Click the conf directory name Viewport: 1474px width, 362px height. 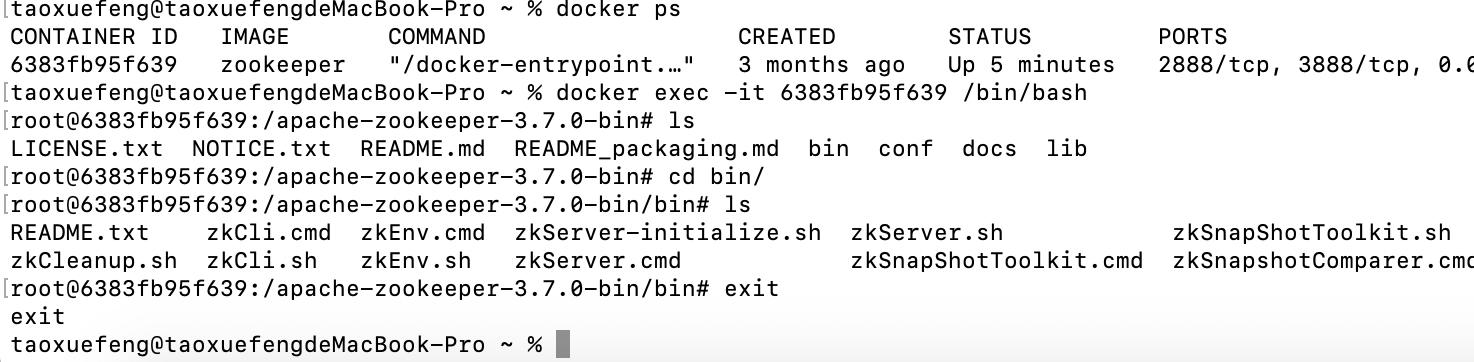(906, 149)
